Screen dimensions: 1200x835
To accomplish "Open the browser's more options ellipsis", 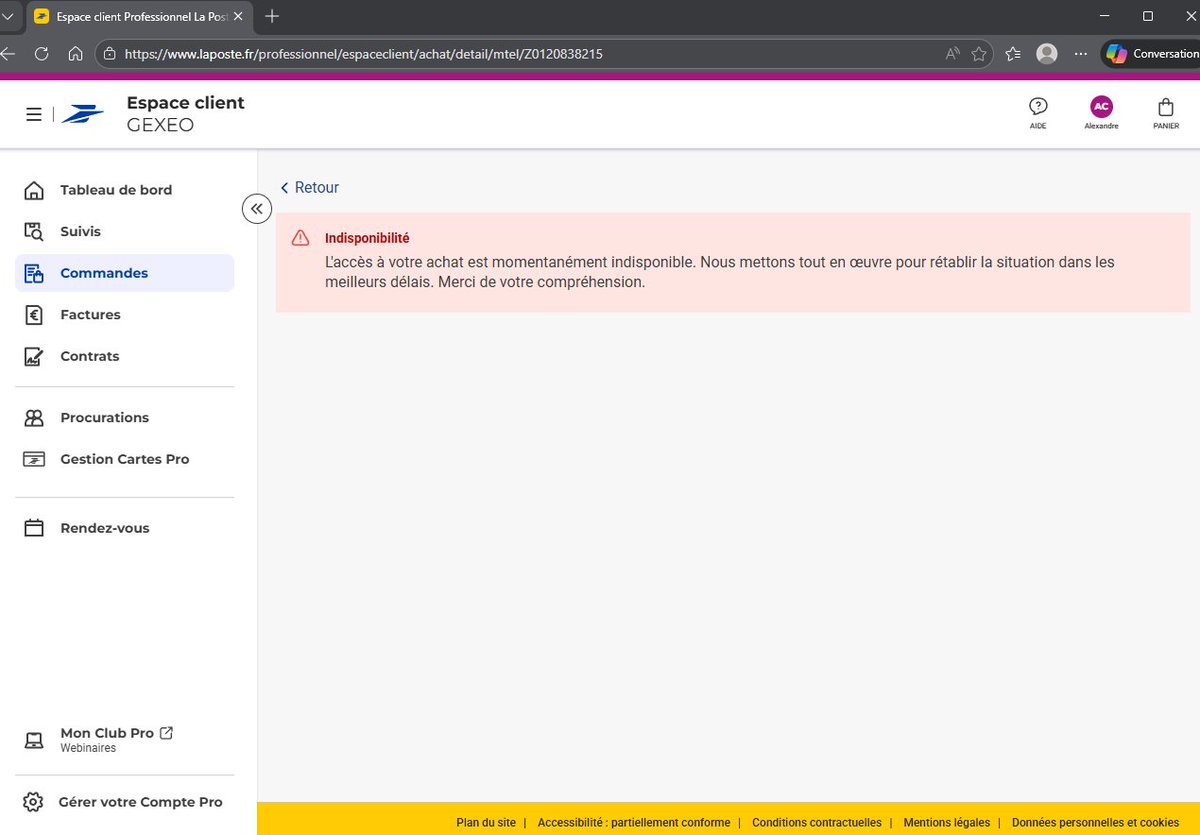I will (1080, 53).
